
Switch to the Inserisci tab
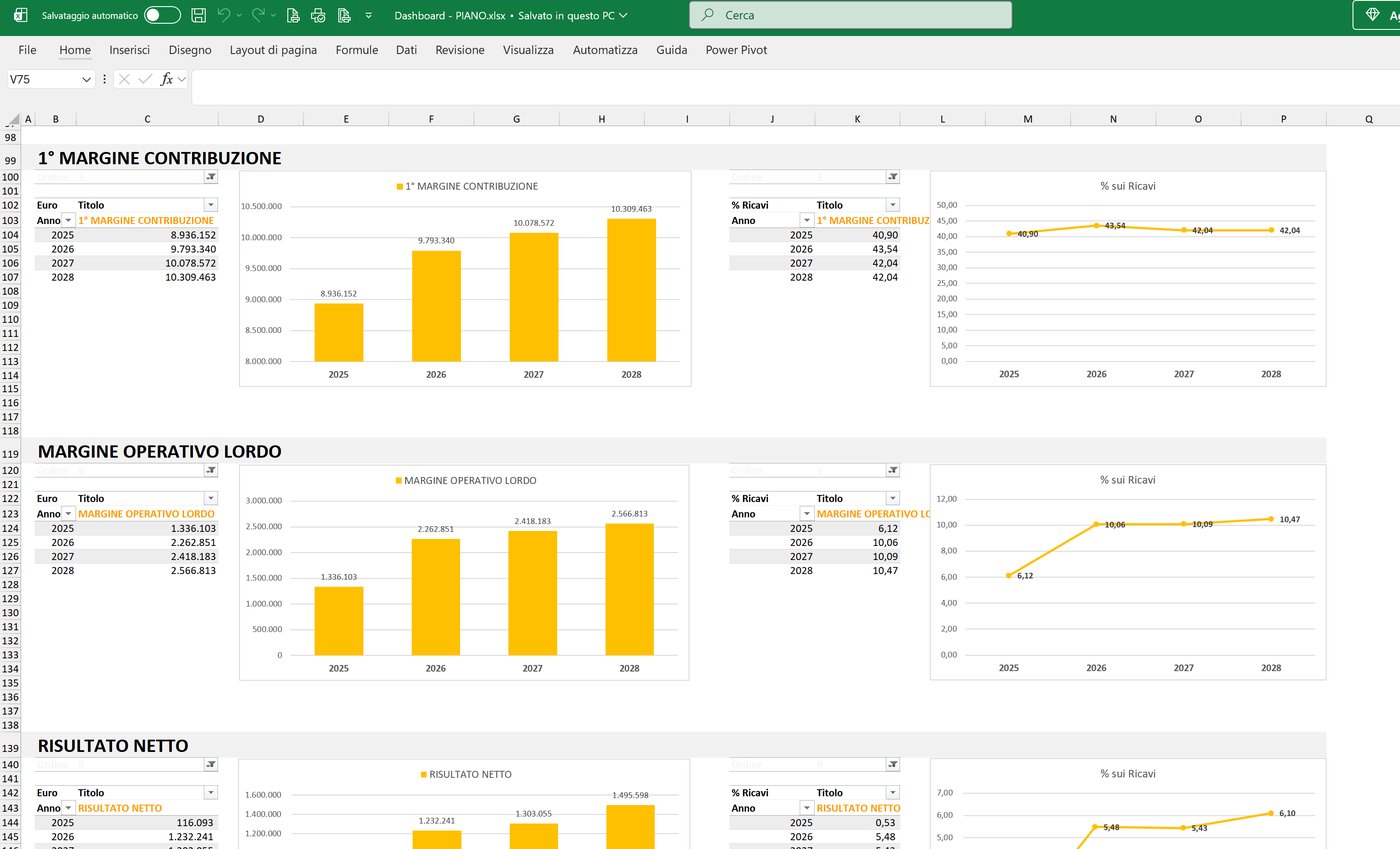[130, 50]
